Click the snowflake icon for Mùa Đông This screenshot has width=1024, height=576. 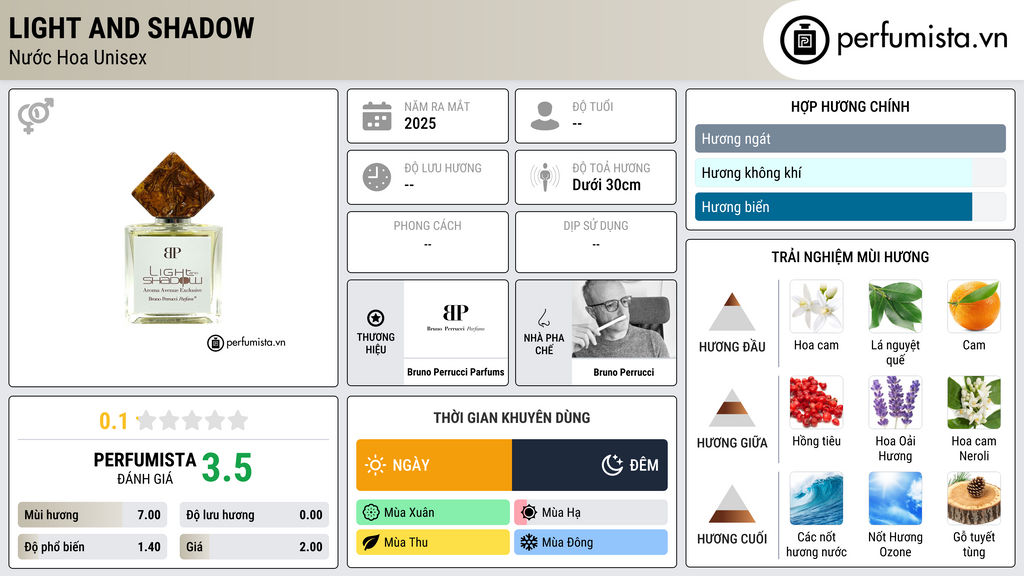point(528,542)
